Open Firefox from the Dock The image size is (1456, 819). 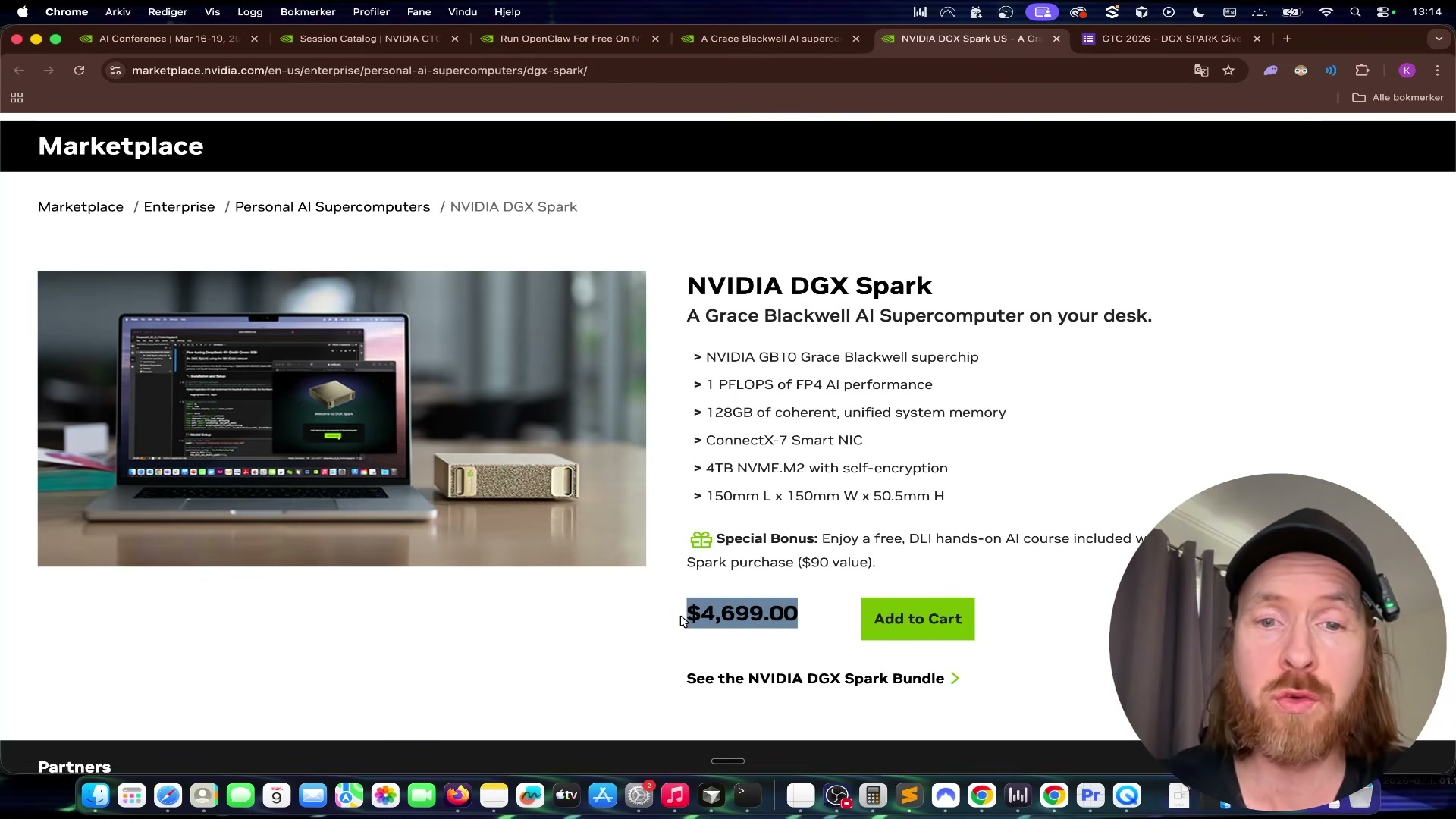point(458,795)
